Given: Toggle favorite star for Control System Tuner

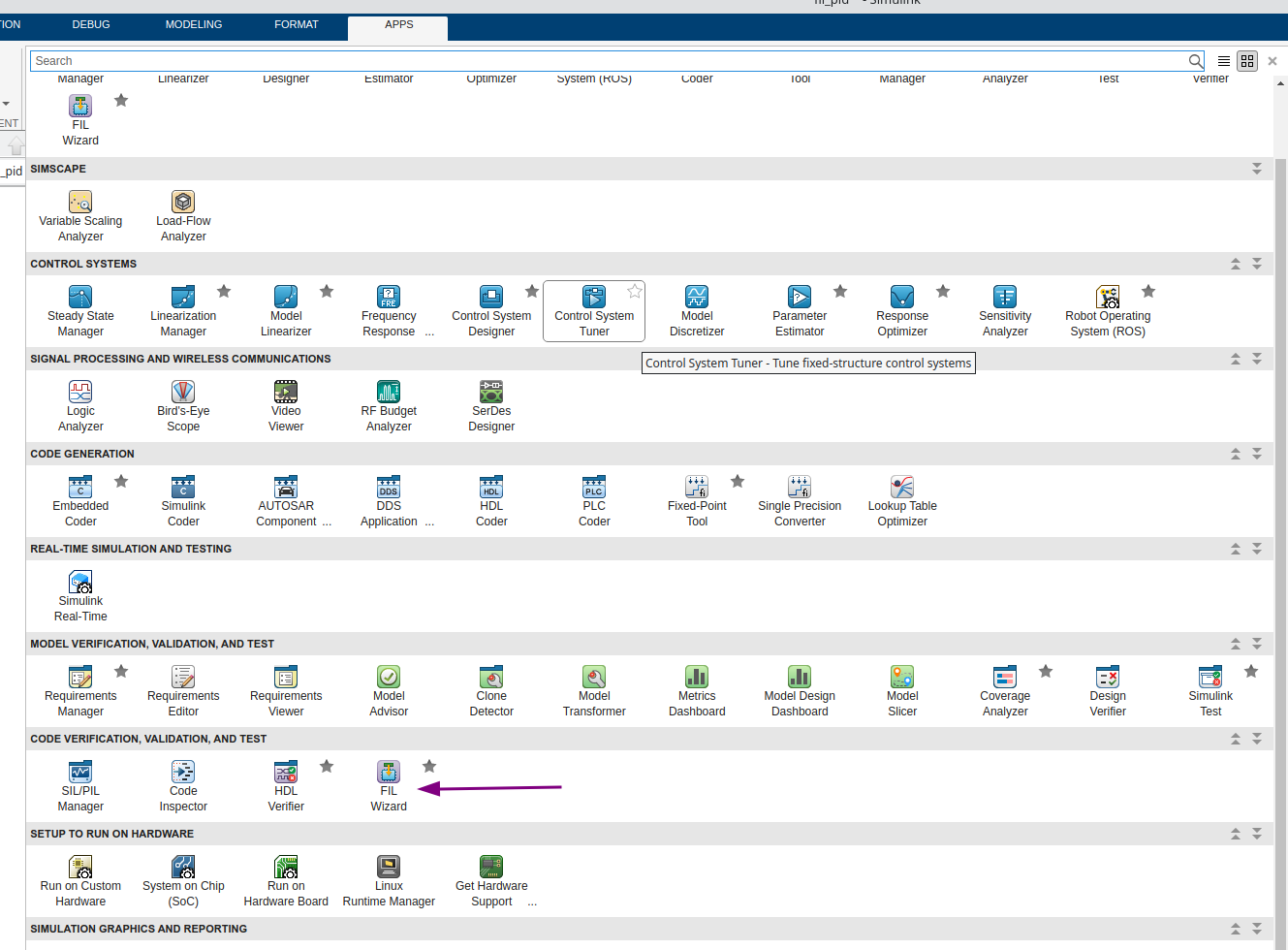Looking at the screenshot, I should (x=635, y=291).
